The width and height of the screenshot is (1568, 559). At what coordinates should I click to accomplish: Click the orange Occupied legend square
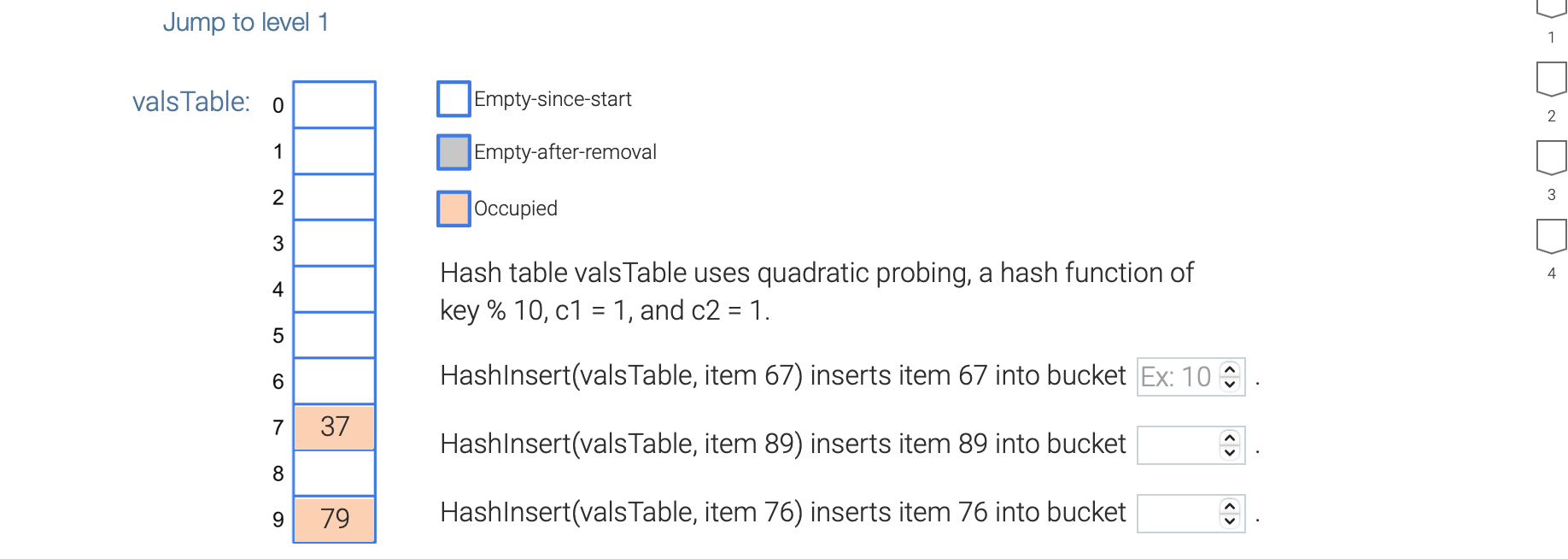453,208
